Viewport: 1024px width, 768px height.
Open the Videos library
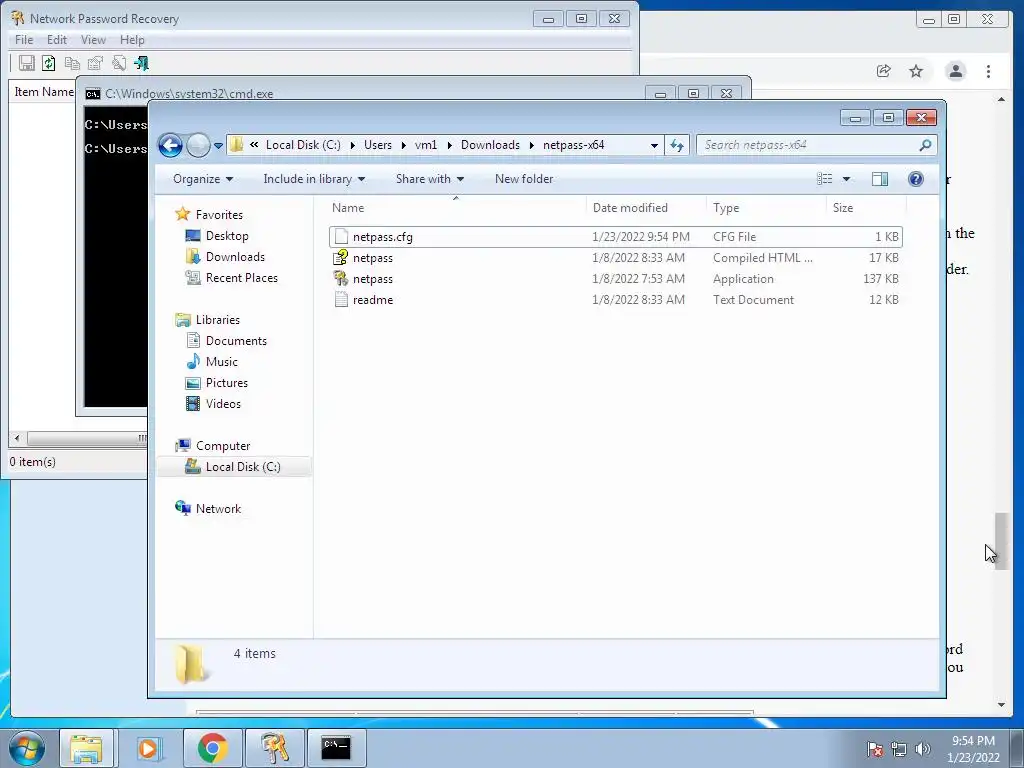coord(223,404)
